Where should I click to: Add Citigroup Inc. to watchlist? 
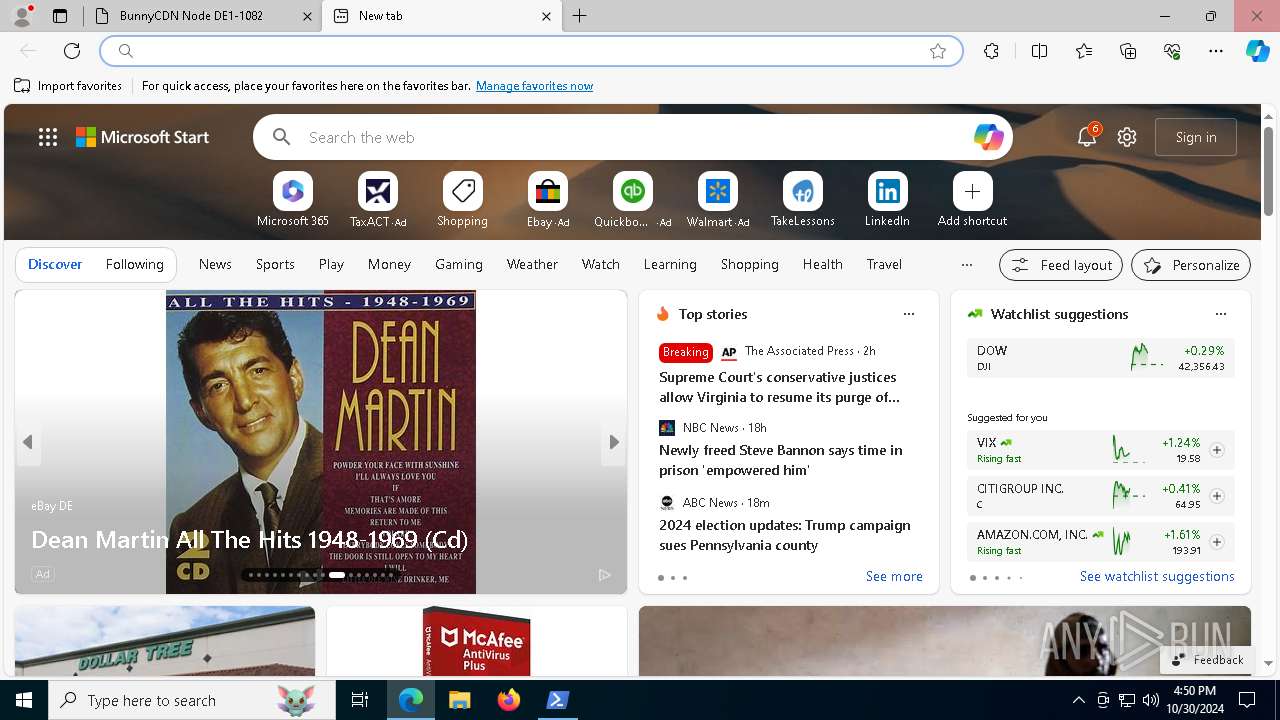pyautogui.click(x=1217, y=496)
